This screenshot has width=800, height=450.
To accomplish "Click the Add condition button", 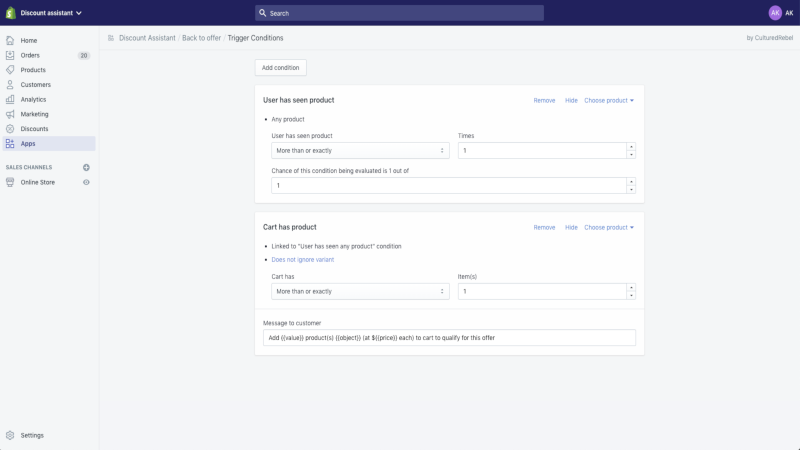I will (x=281, y=67).
